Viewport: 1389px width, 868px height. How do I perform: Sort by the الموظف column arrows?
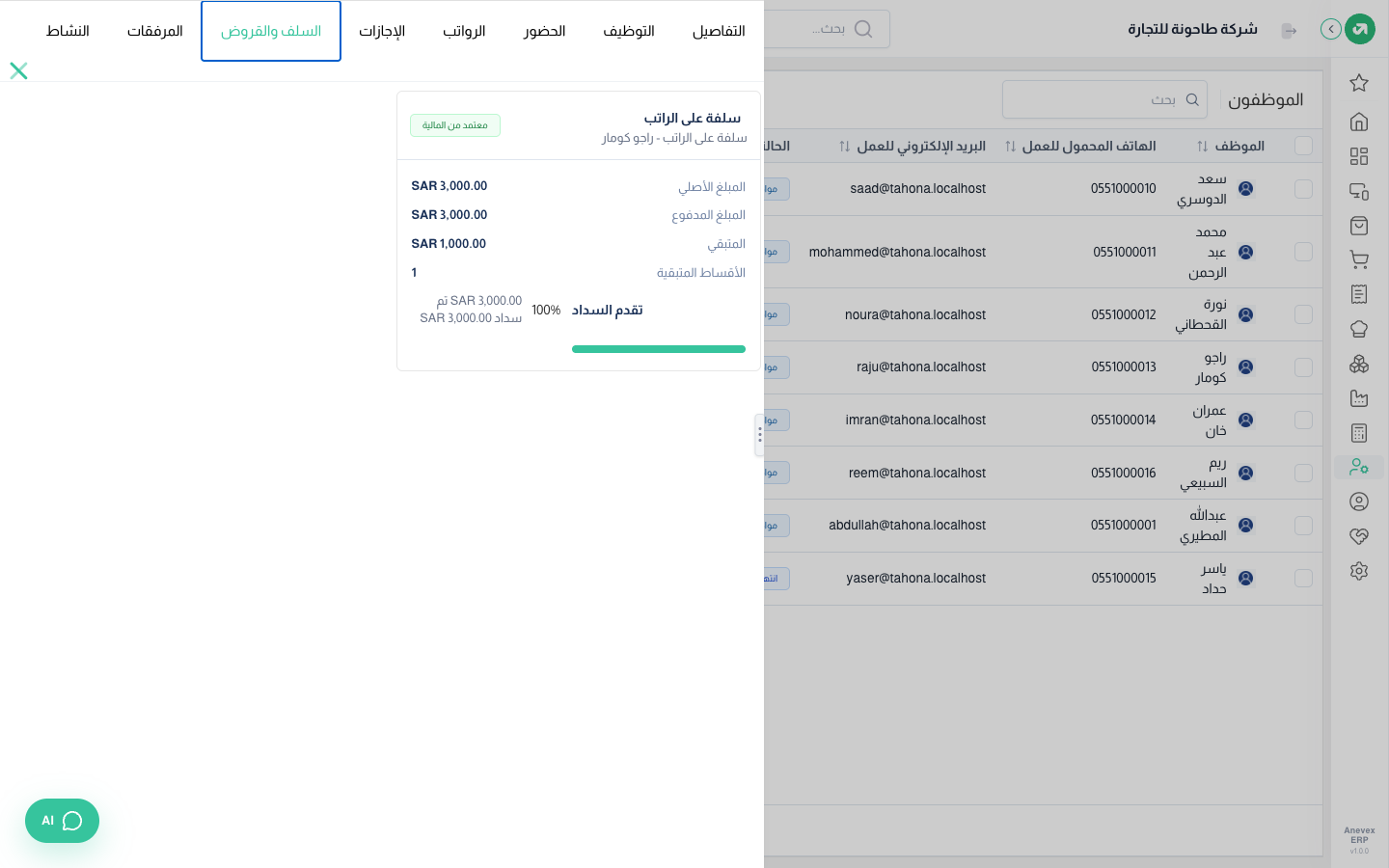1202,147
